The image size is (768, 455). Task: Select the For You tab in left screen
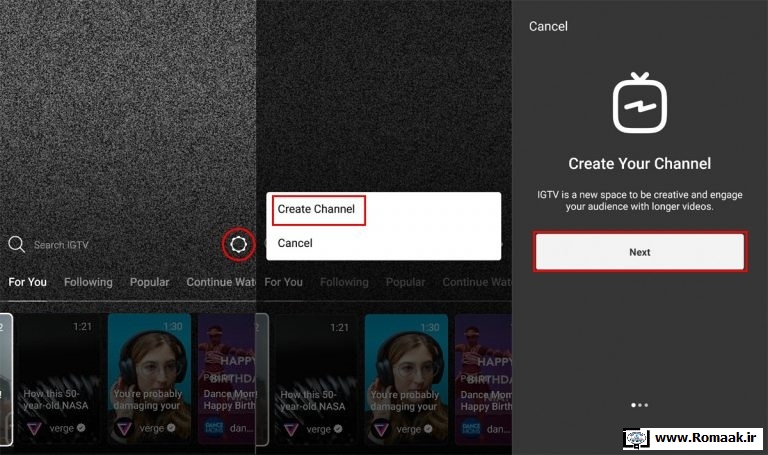pos(27,282)
